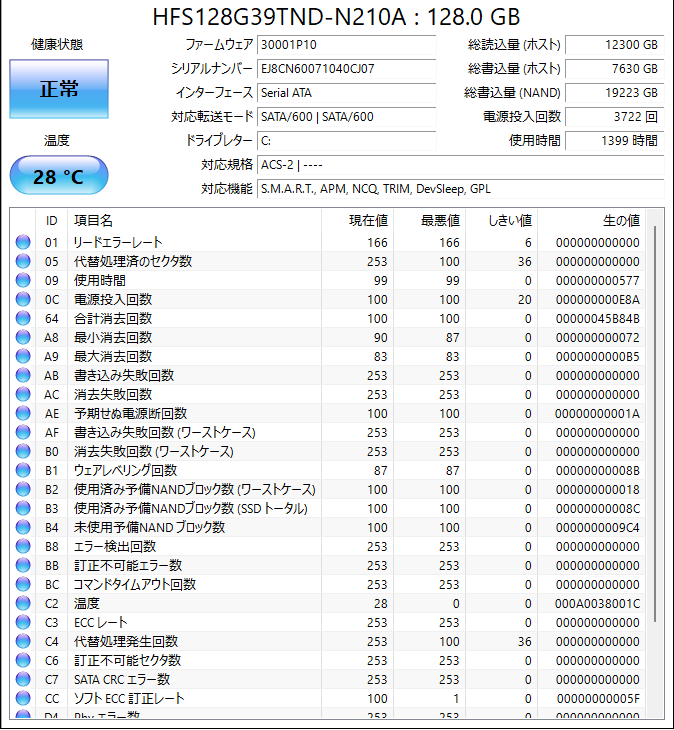Click status orb of row 05 代替処理済のセクタ数
The image size is (674, 730).
23,261
